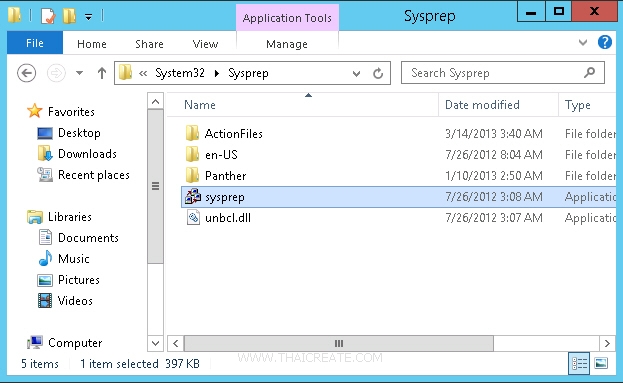
Task: Click the Properties icon in quick access toolbar
Action: tap(48, 16)
